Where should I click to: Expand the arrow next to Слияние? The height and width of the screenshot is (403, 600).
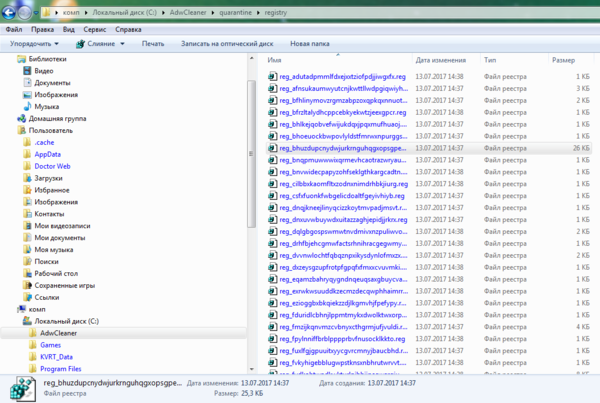122,44
